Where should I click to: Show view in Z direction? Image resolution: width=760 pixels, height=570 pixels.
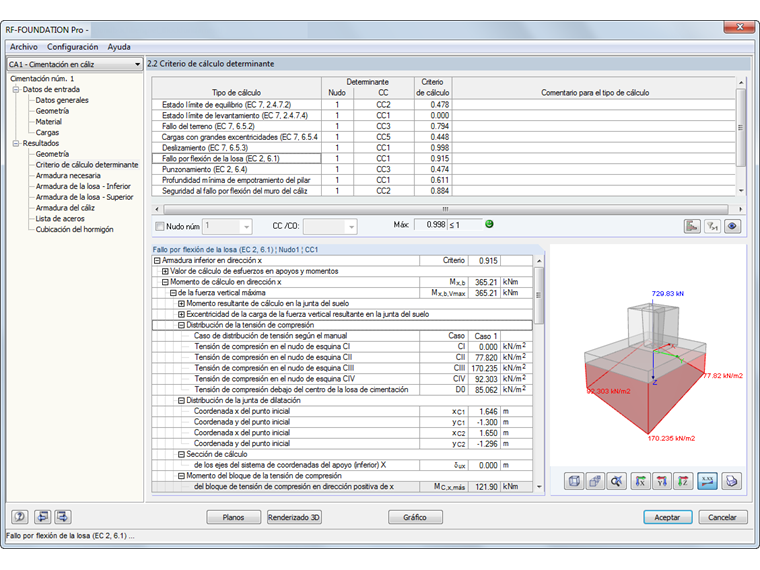[683, 481]
